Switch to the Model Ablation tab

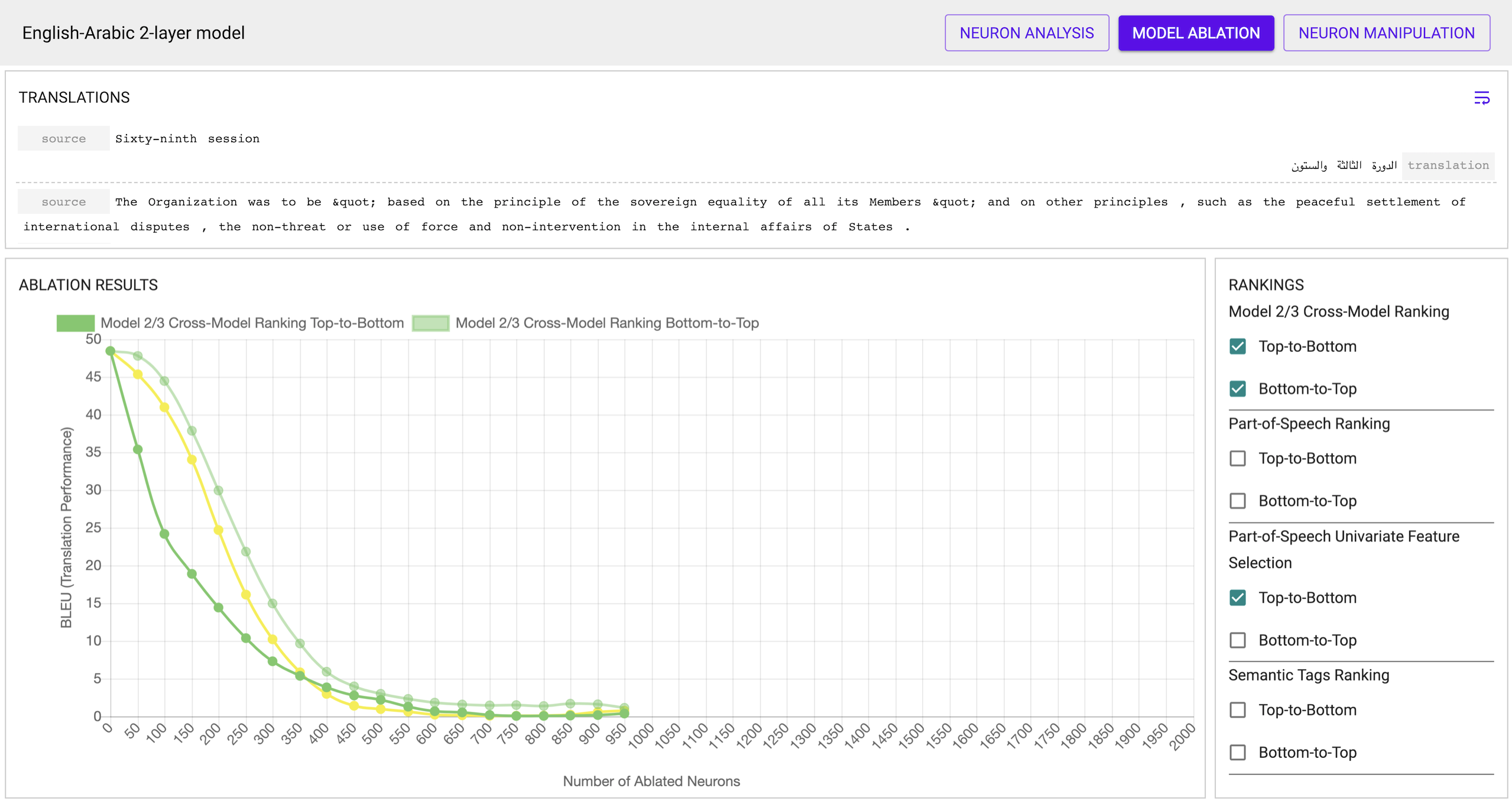point(1195,33)
